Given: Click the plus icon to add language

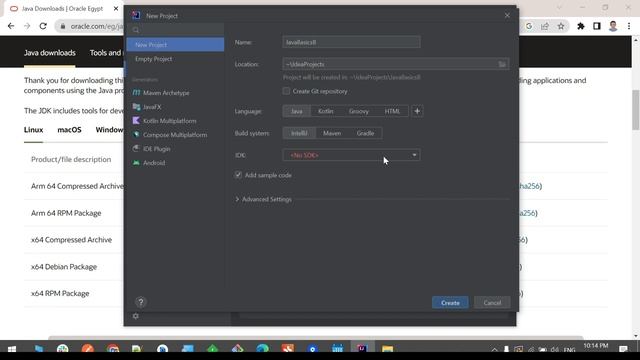Looking at the screenshot, I should pos(417,111).
